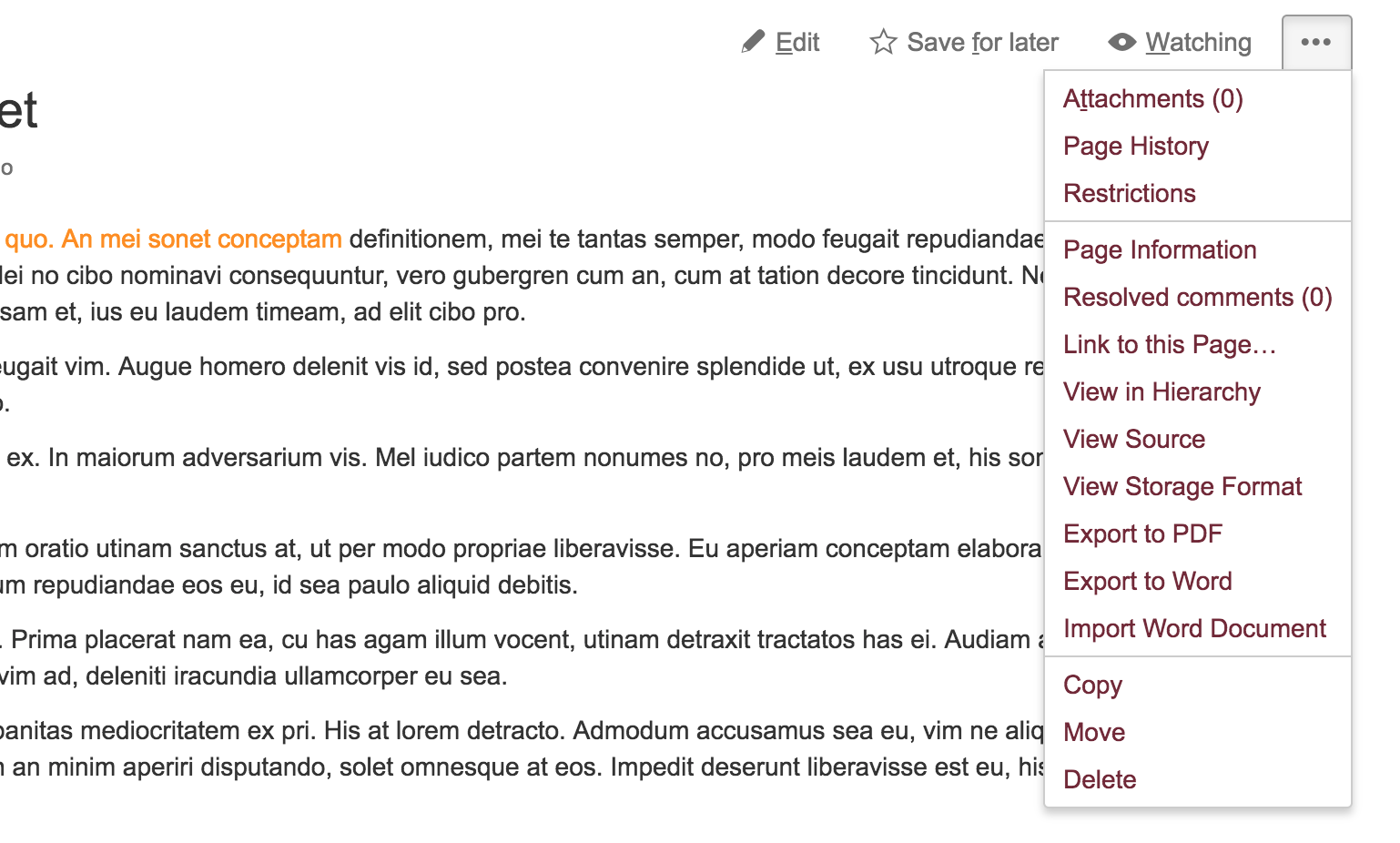The height and width of the screenshot is (843, 1400).
Task: Export the page to PDF
Action: coord(1142,533)
